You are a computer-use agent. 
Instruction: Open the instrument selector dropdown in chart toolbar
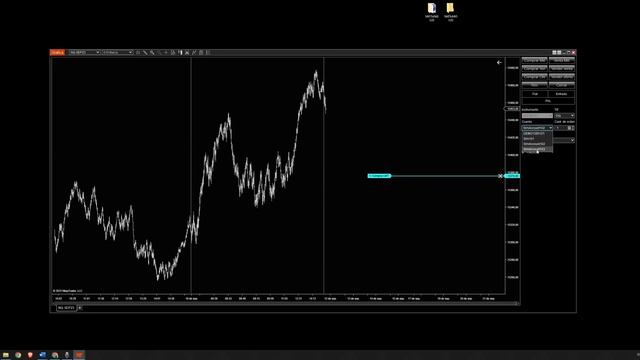pos(84,52)
